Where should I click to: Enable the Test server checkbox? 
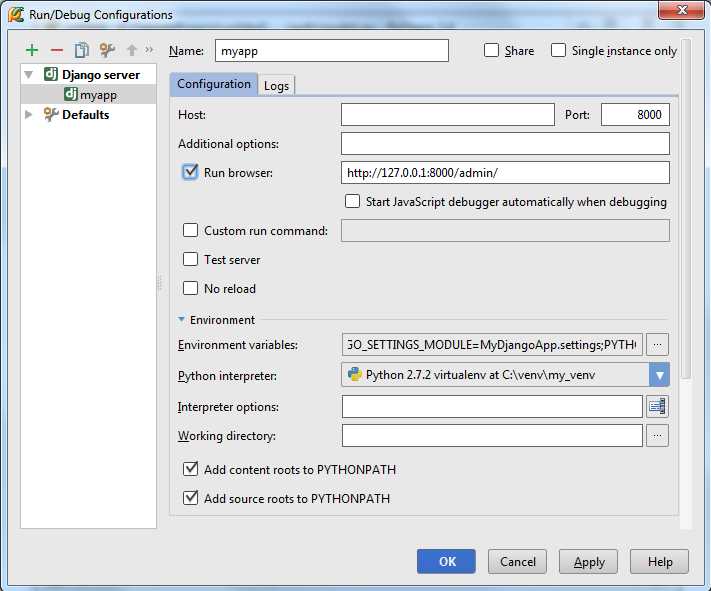click(x=190, y=259)
